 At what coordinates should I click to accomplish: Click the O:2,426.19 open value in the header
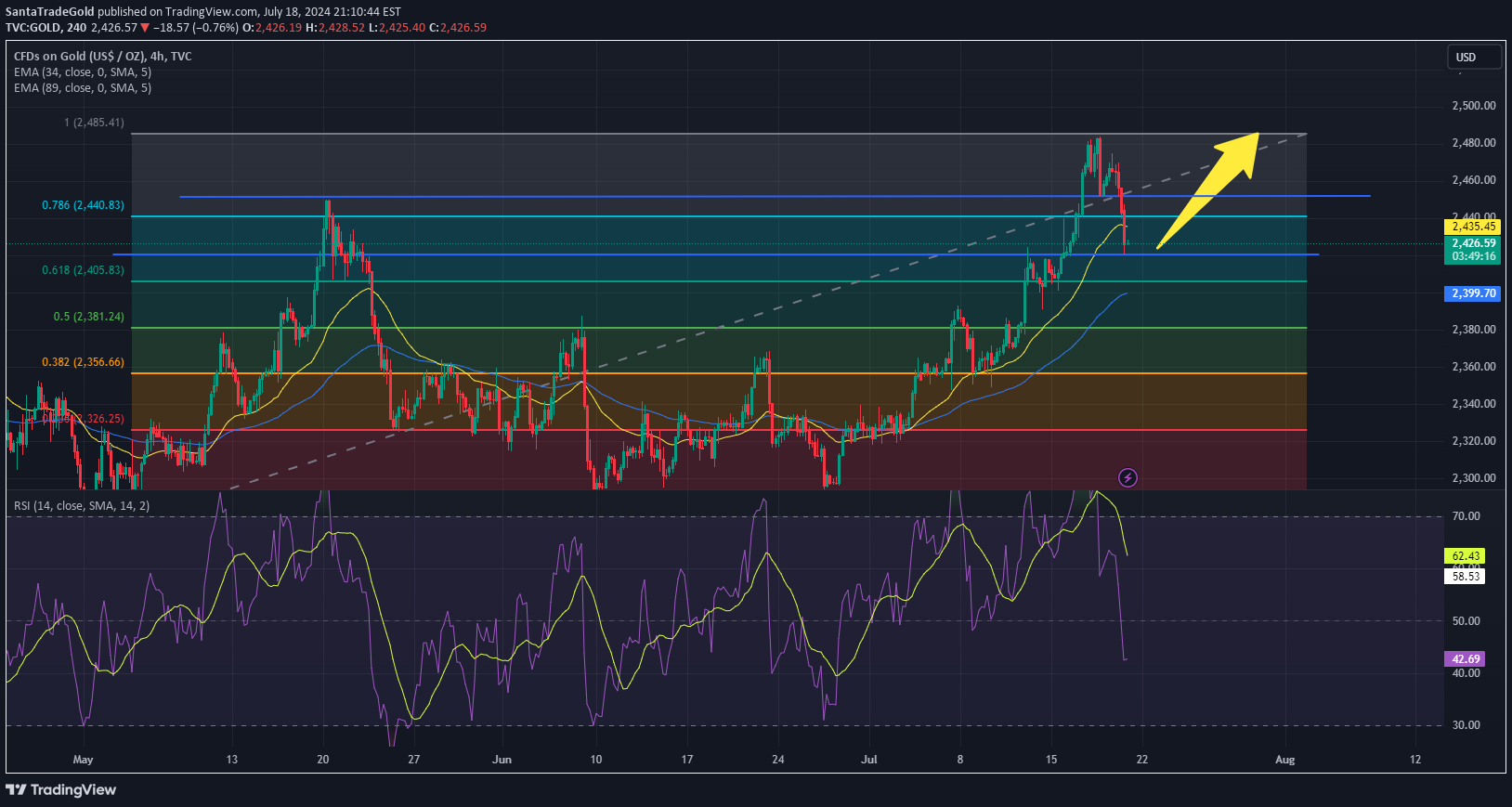tap(272, 28)
